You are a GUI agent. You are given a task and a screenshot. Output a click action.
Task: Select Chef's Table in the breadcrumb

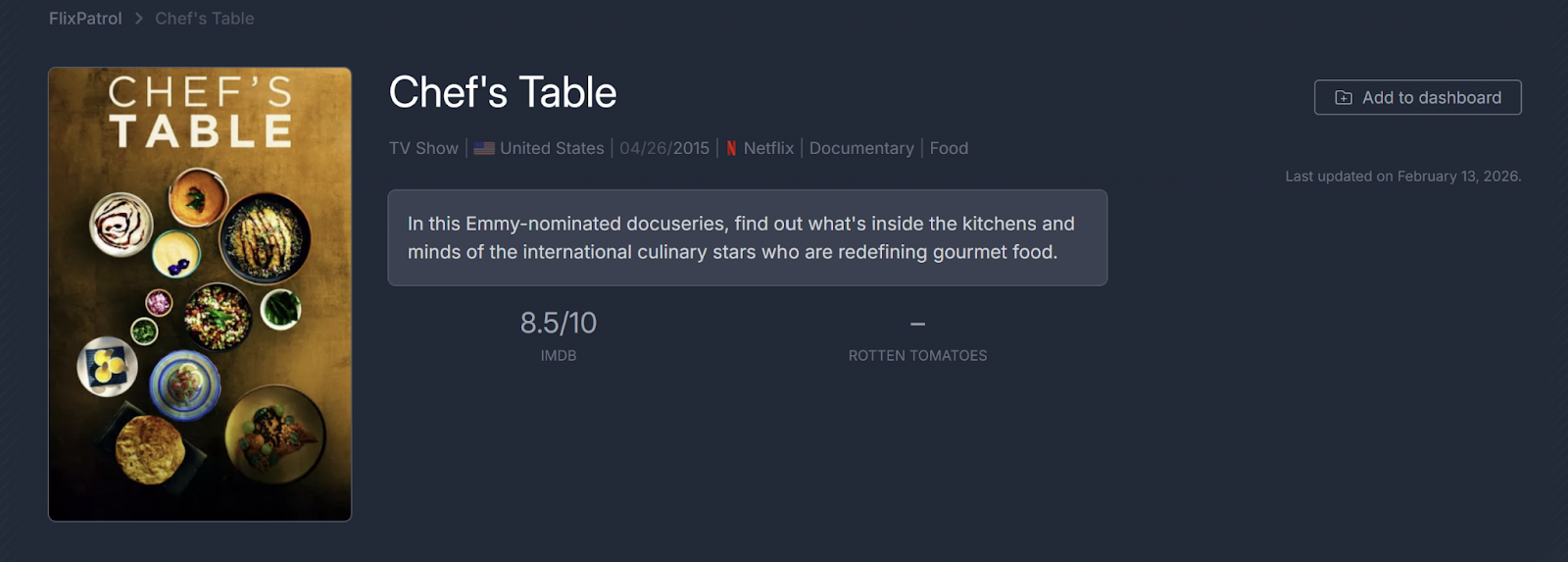(x=204, y=19)
